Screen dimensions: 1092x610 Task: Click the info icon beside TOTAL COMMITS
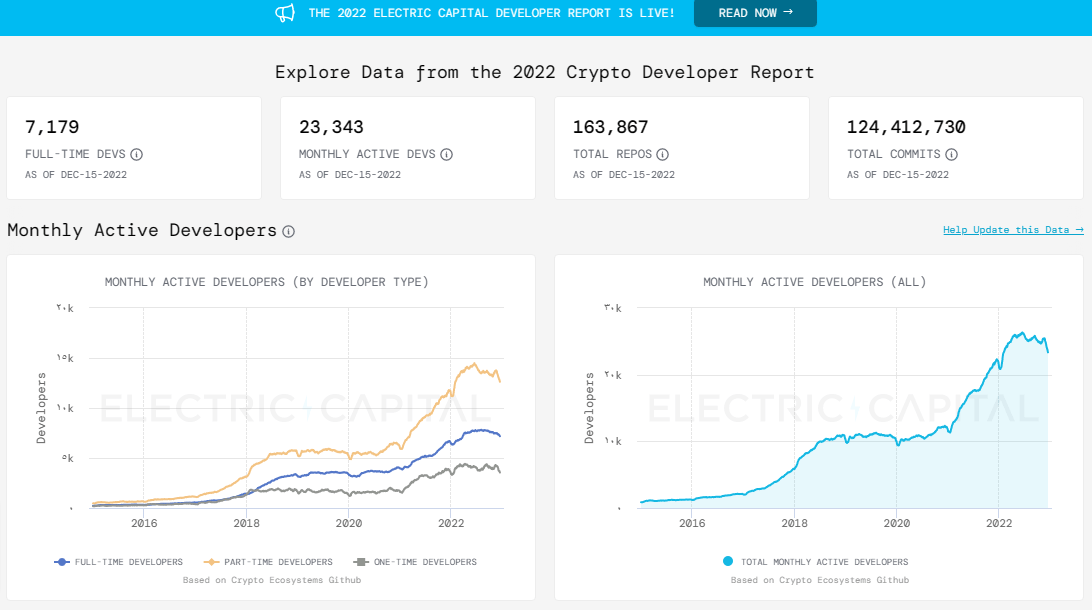951,155
